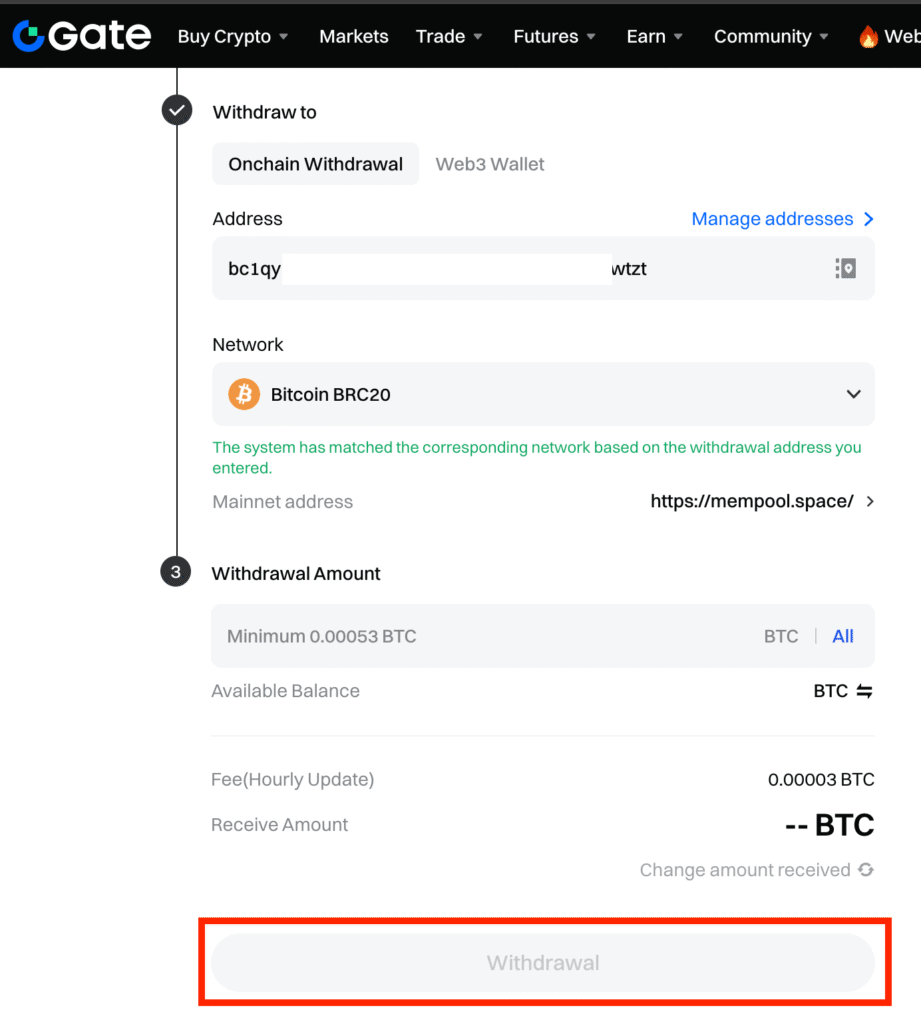921x1024 pixels.
Task: Expand the Futures navigation menu
Action: (x=554, y=36)
